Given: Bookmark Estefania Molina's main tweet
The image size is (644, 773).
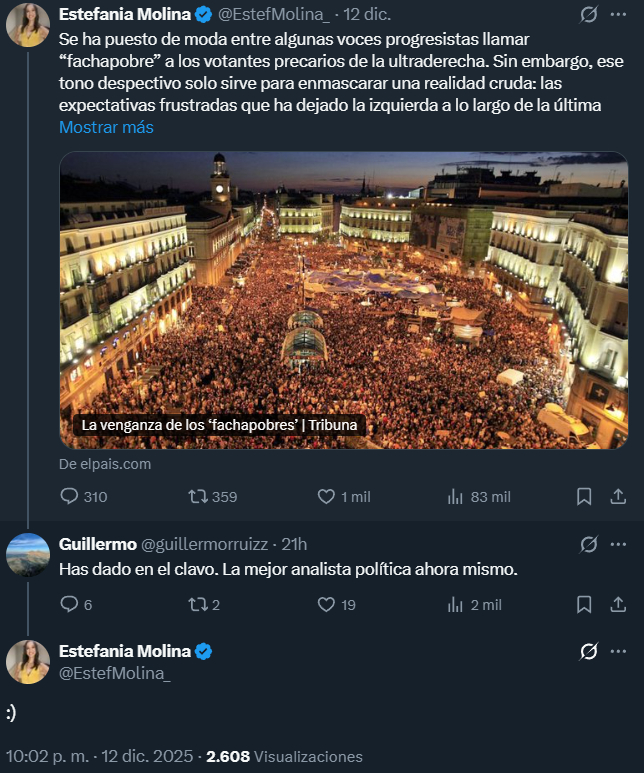Looking at the screenshot, I should pos(585,496).
